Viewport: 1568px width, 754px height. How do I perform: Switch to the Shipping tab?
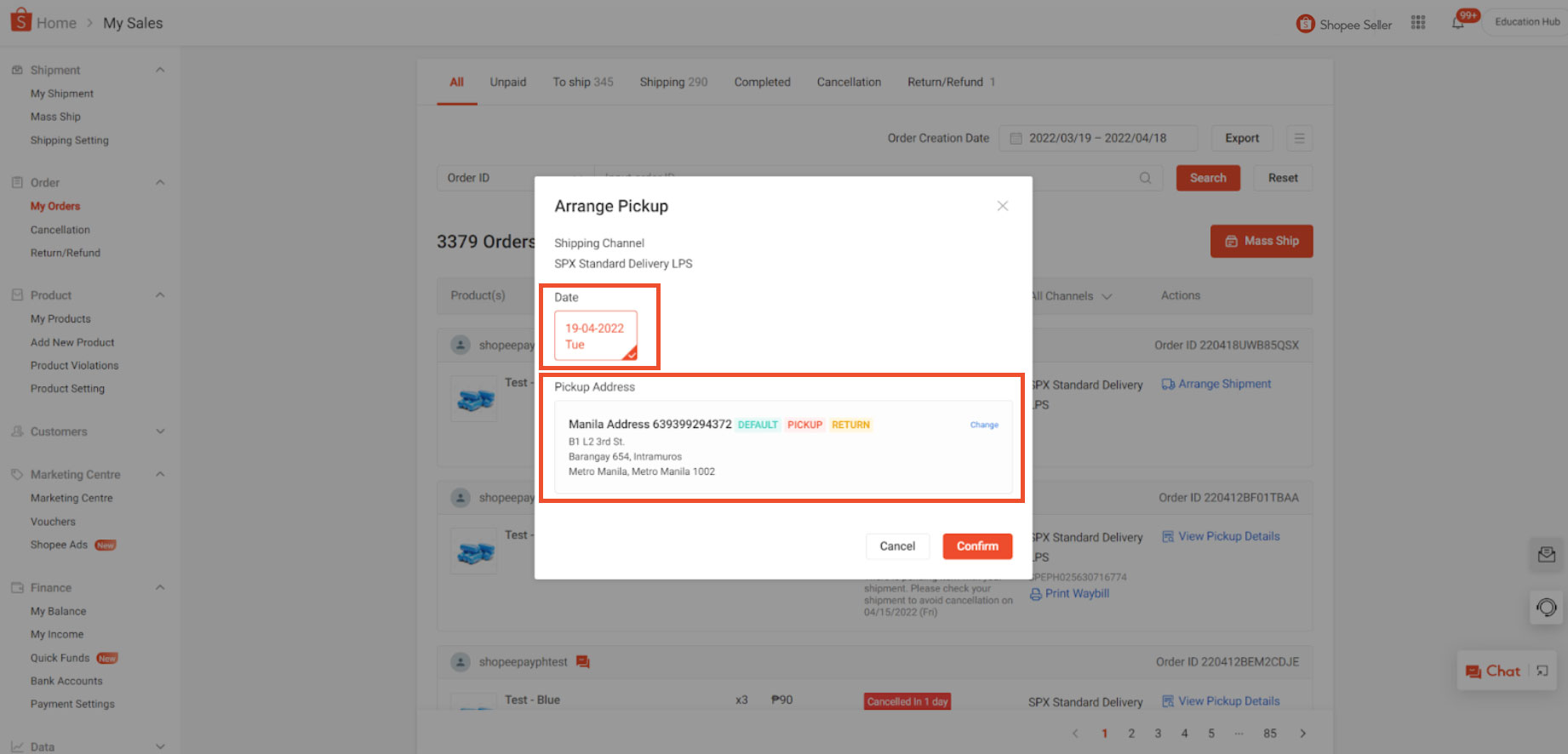point(673,82)
